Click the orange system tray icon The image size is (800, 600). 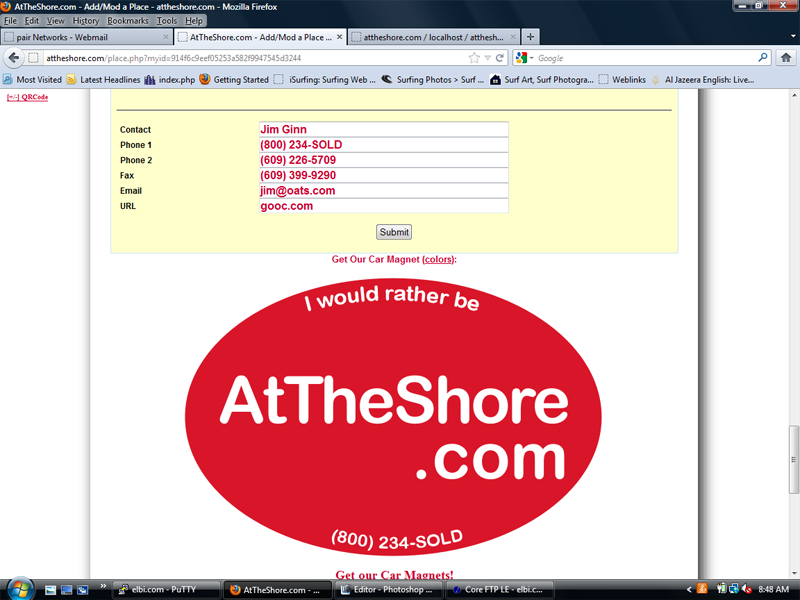point(702,589)
